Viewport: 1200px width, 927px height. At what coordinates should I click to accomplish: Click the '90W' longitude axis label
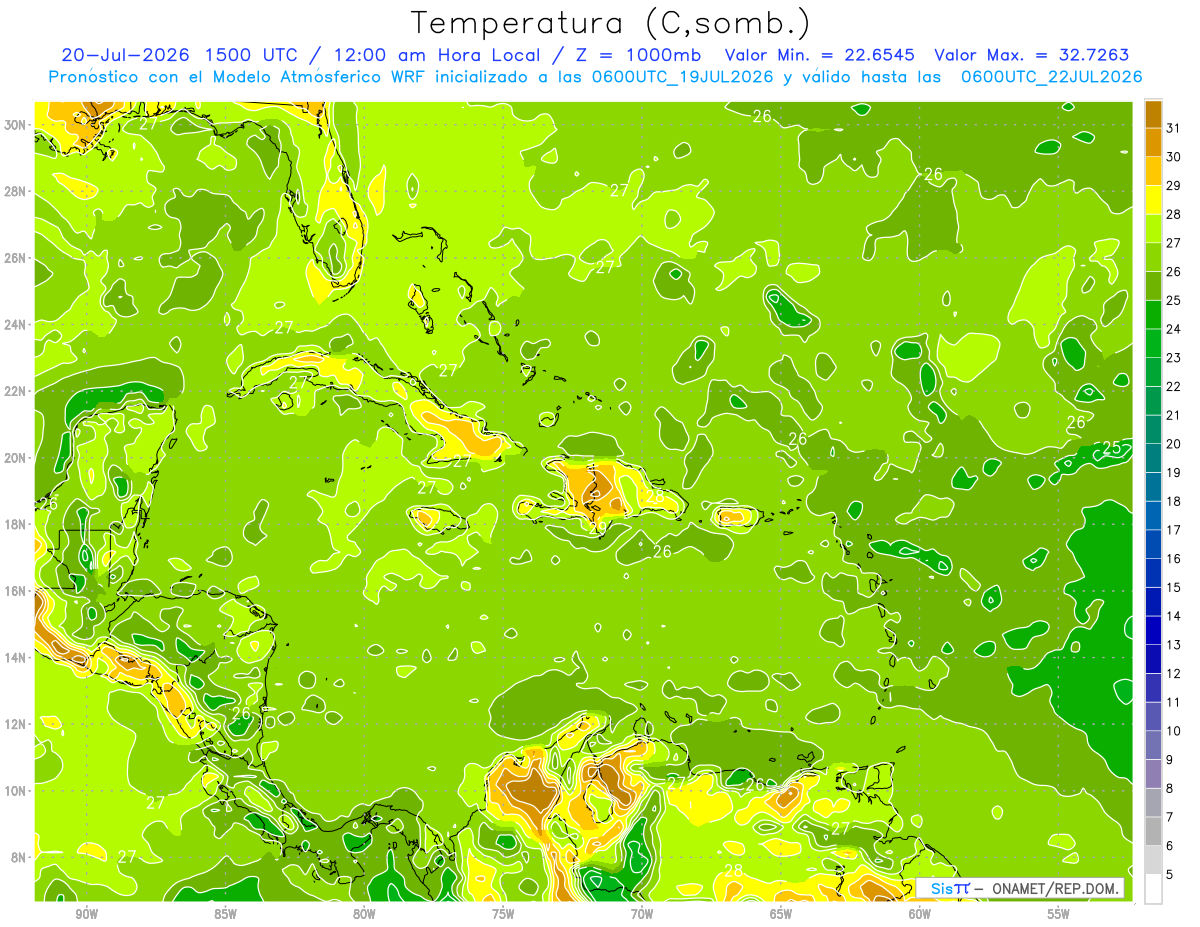pos(86,914)
